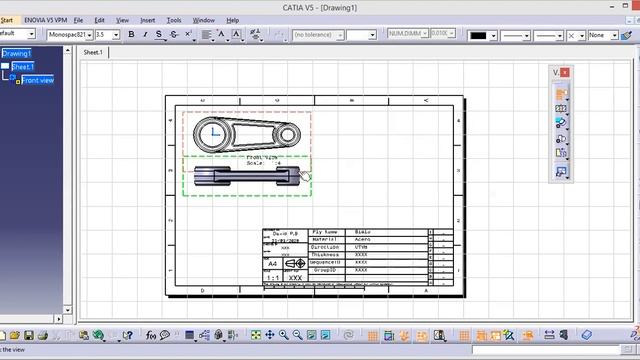
Task: Click the anchor point text icon
Action: [221, 35]
